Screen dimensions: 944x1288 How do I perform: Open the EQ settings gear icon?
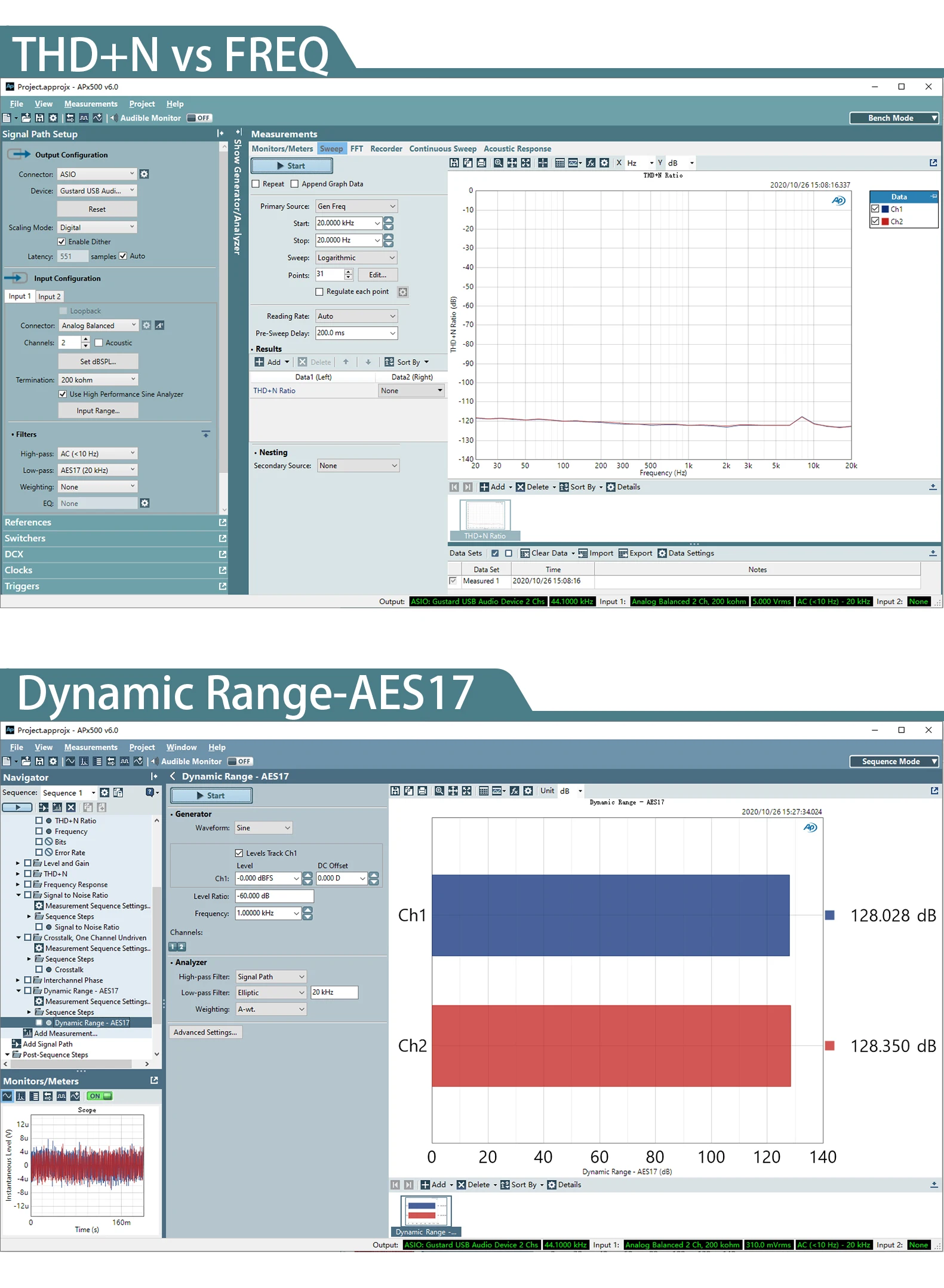[144, 503]
